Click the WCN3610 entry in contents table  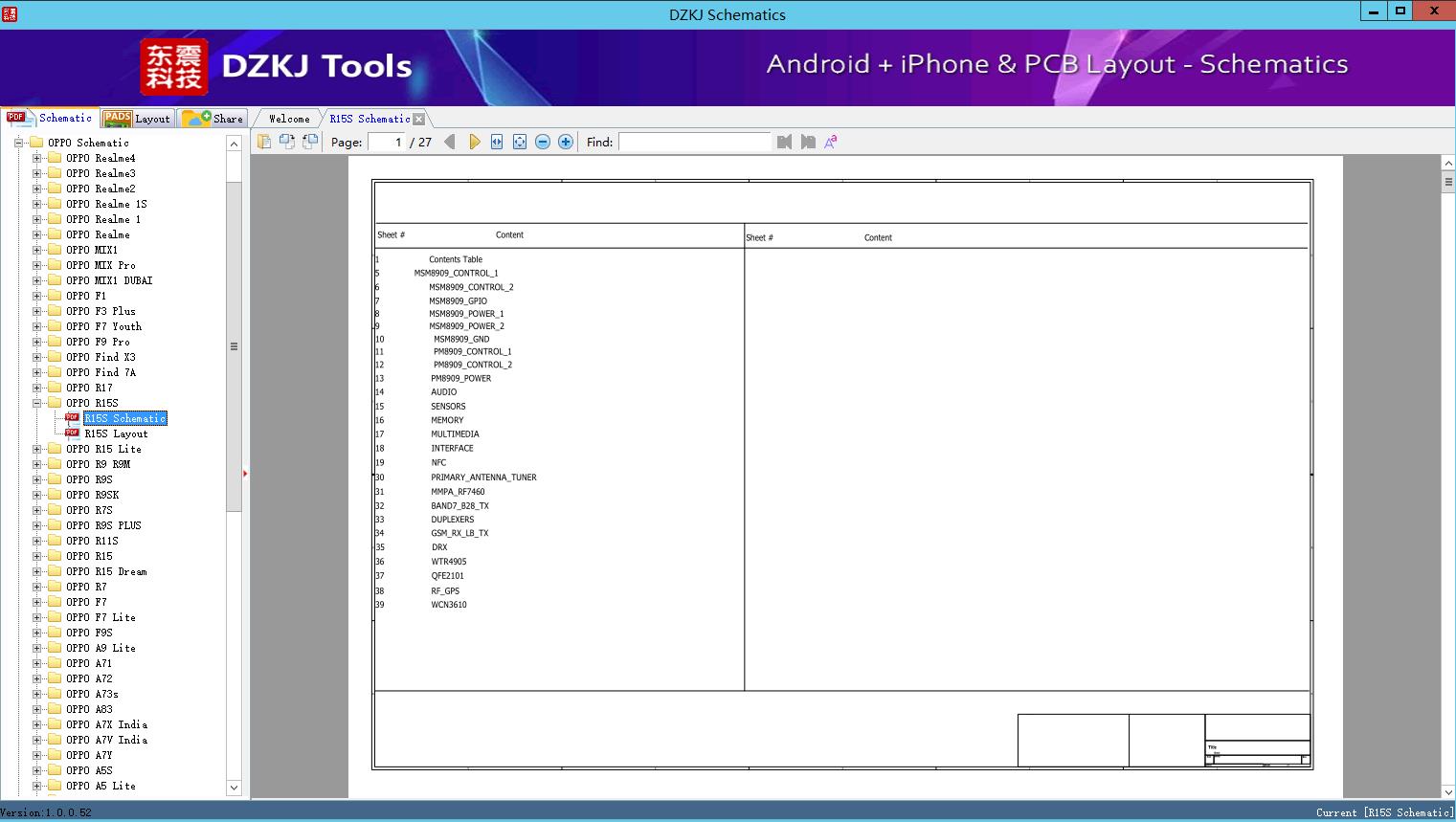(449, 605)
